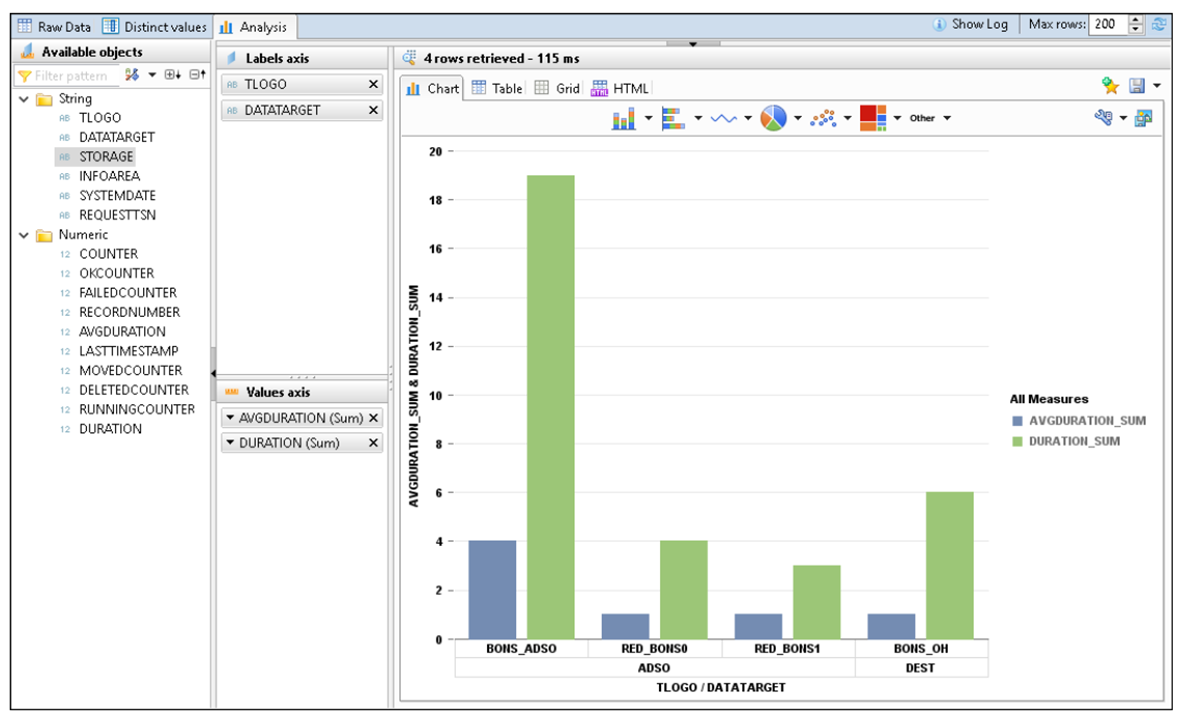This screenshot has width=1184, height=723.
Task: Choose the pie chart type icon
Action: (773, 117)
